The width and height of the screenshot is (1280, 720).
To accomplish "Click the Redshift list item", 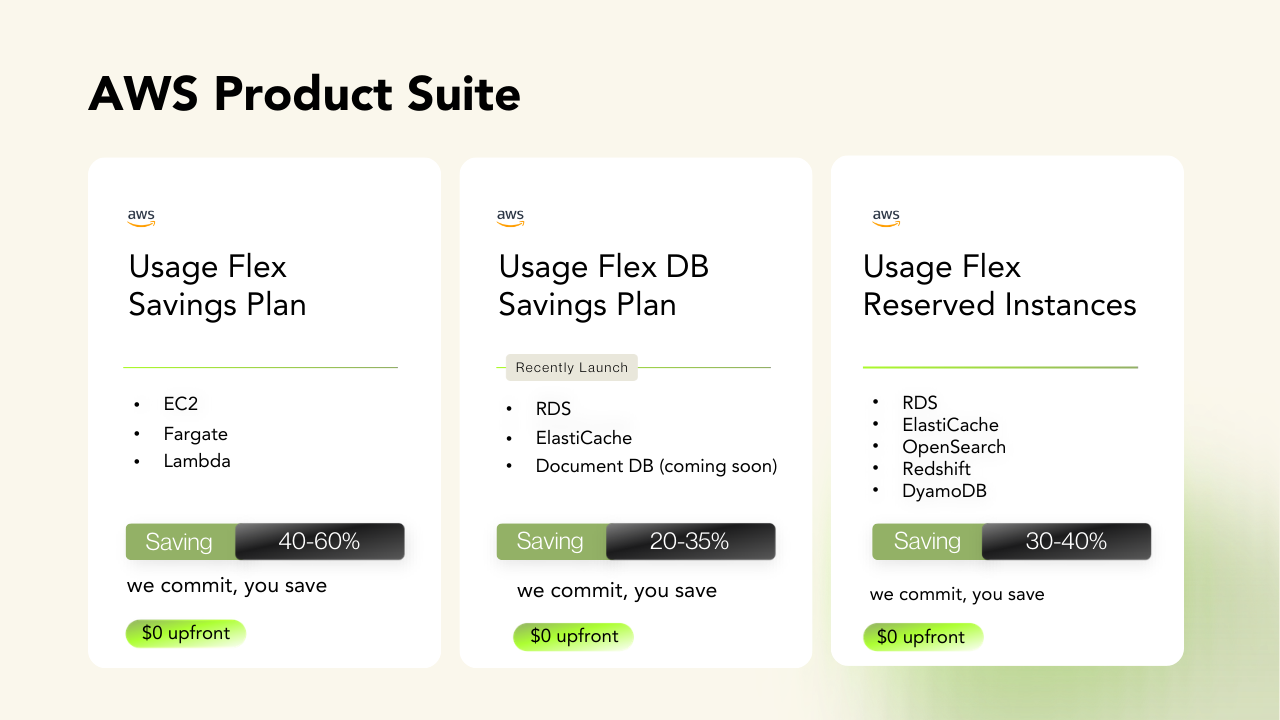I will click(936, 469).
